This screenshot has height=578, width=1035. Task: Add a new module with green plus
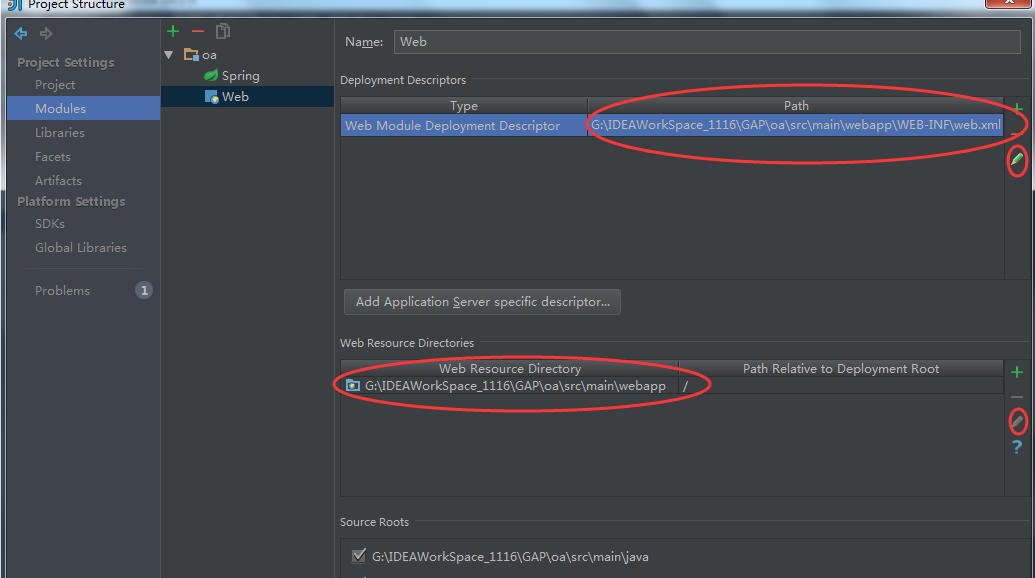click(x=173, y=31)
